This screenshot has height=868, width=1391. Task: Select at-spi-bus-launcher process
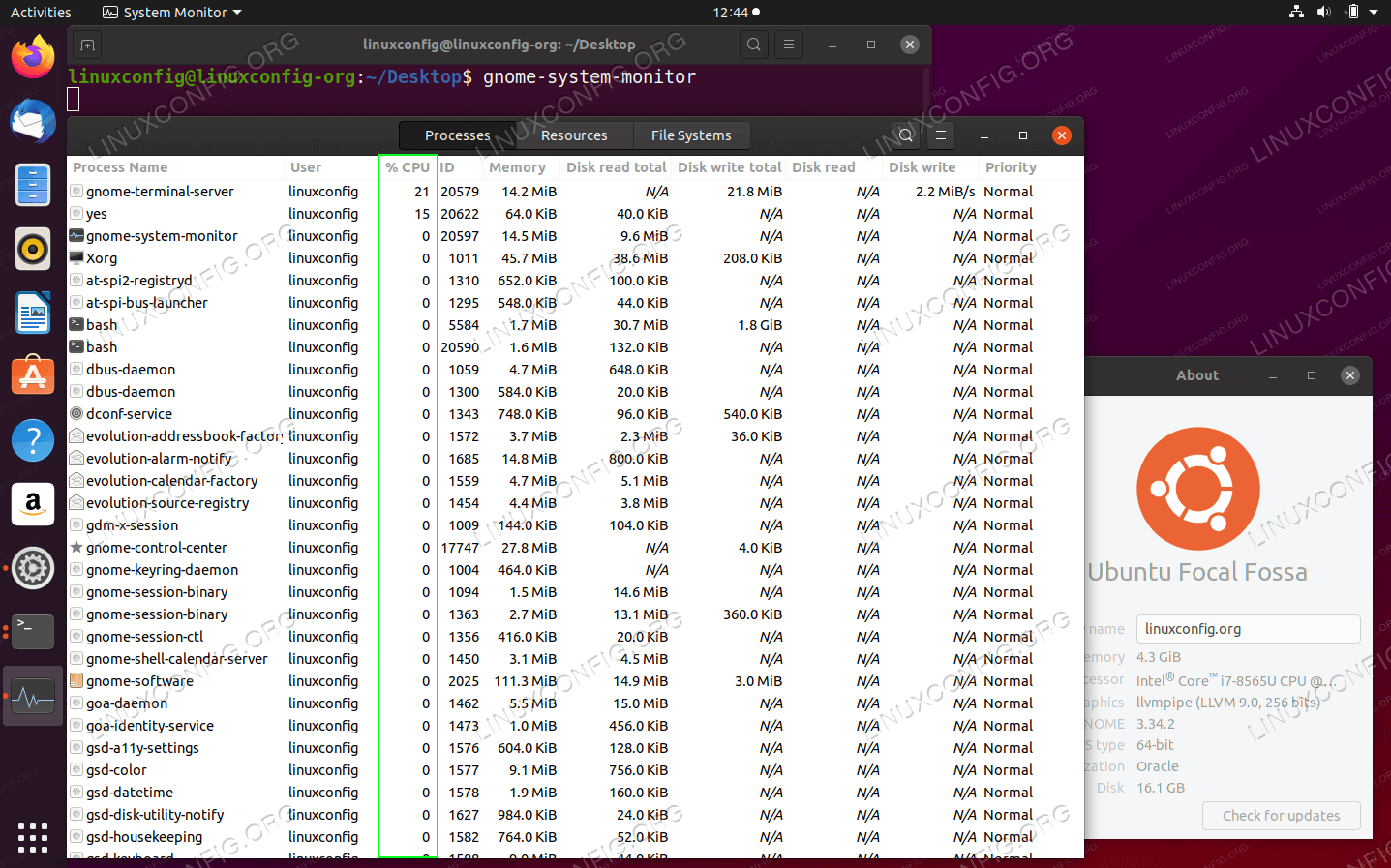click(575, 303)
